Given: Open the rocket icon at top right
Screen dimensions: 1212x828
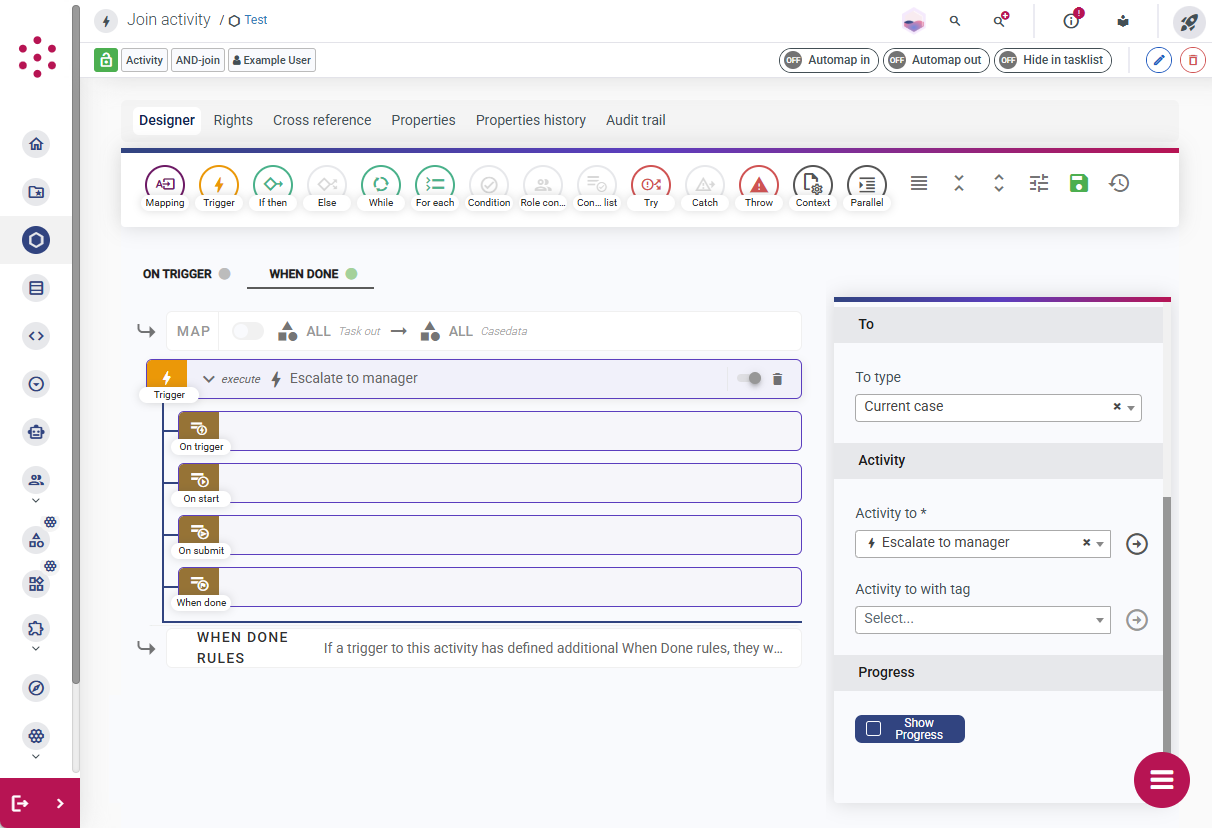Looking at the screenshot, I should click(x=1189, y=21).
